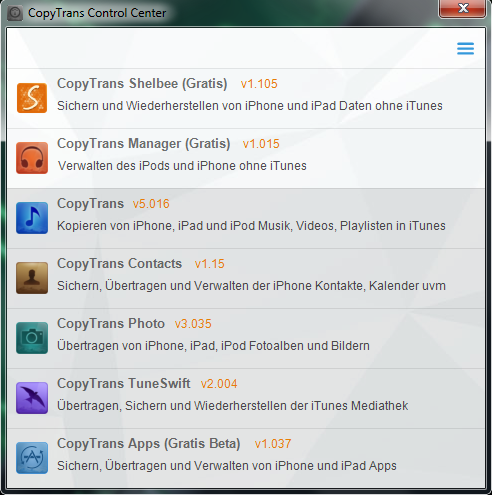
Task: Select the CopyTrans Contacts title text
Action: click(x=119, y=263)
